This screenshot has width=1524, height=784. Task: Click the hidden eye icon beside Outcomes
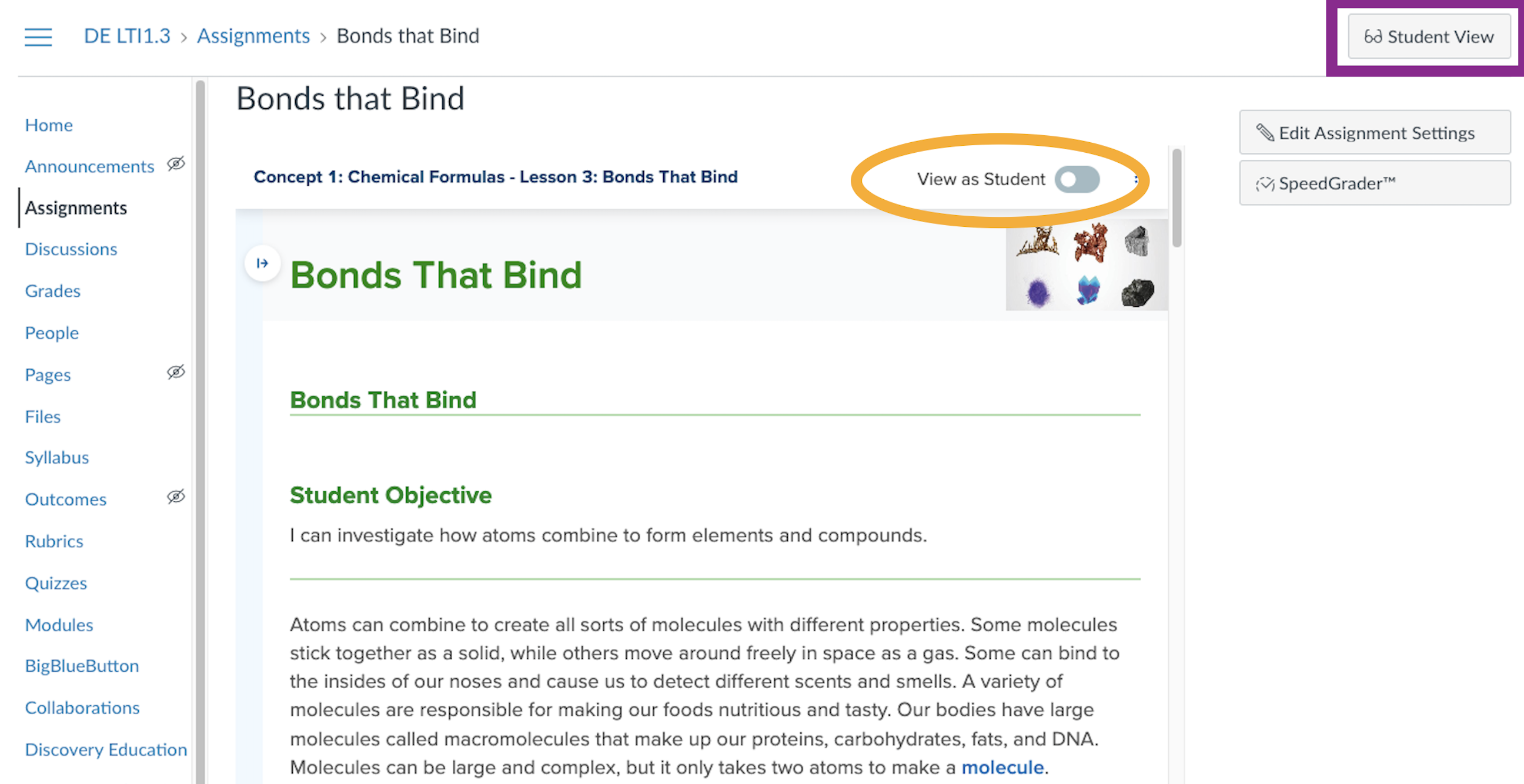point(176,497)
